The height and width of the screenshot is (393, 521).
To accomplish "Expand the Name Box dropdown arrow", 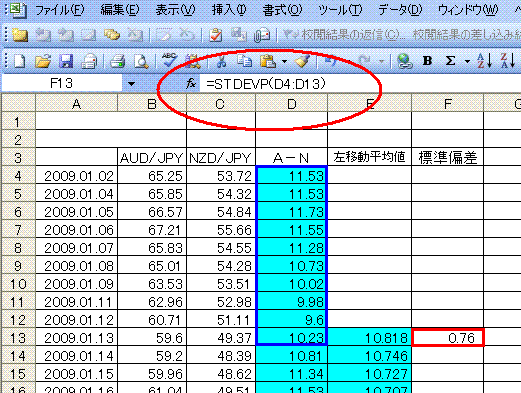I will click(x=131, y=84).
